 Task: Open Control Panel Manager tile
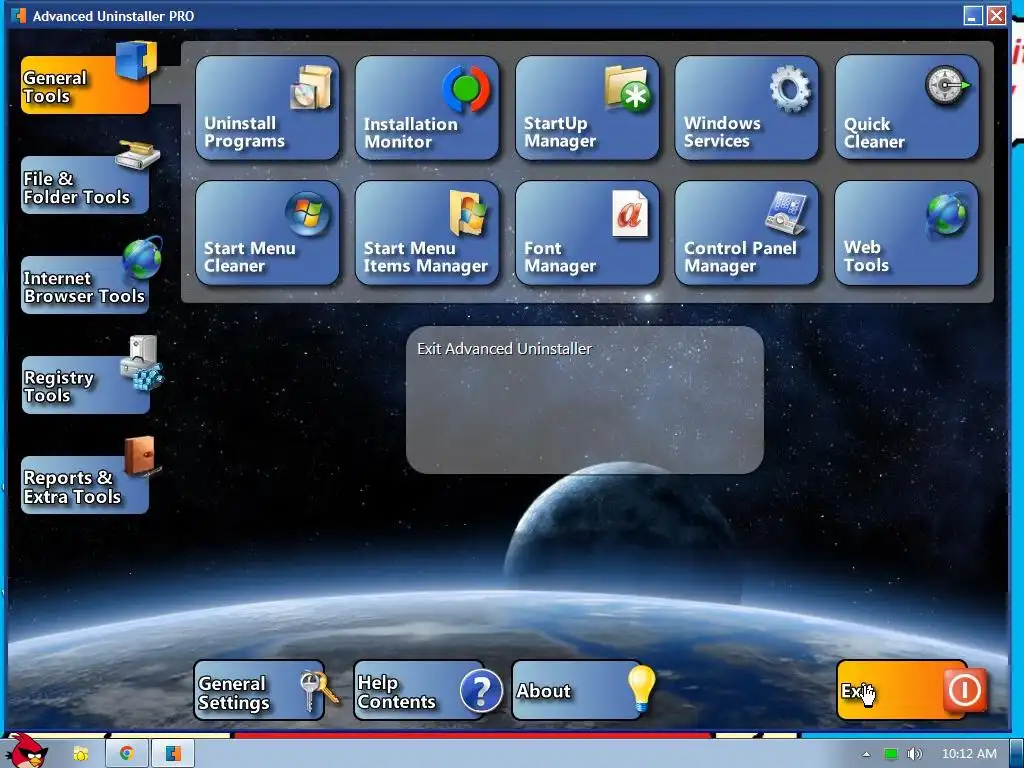746,233
